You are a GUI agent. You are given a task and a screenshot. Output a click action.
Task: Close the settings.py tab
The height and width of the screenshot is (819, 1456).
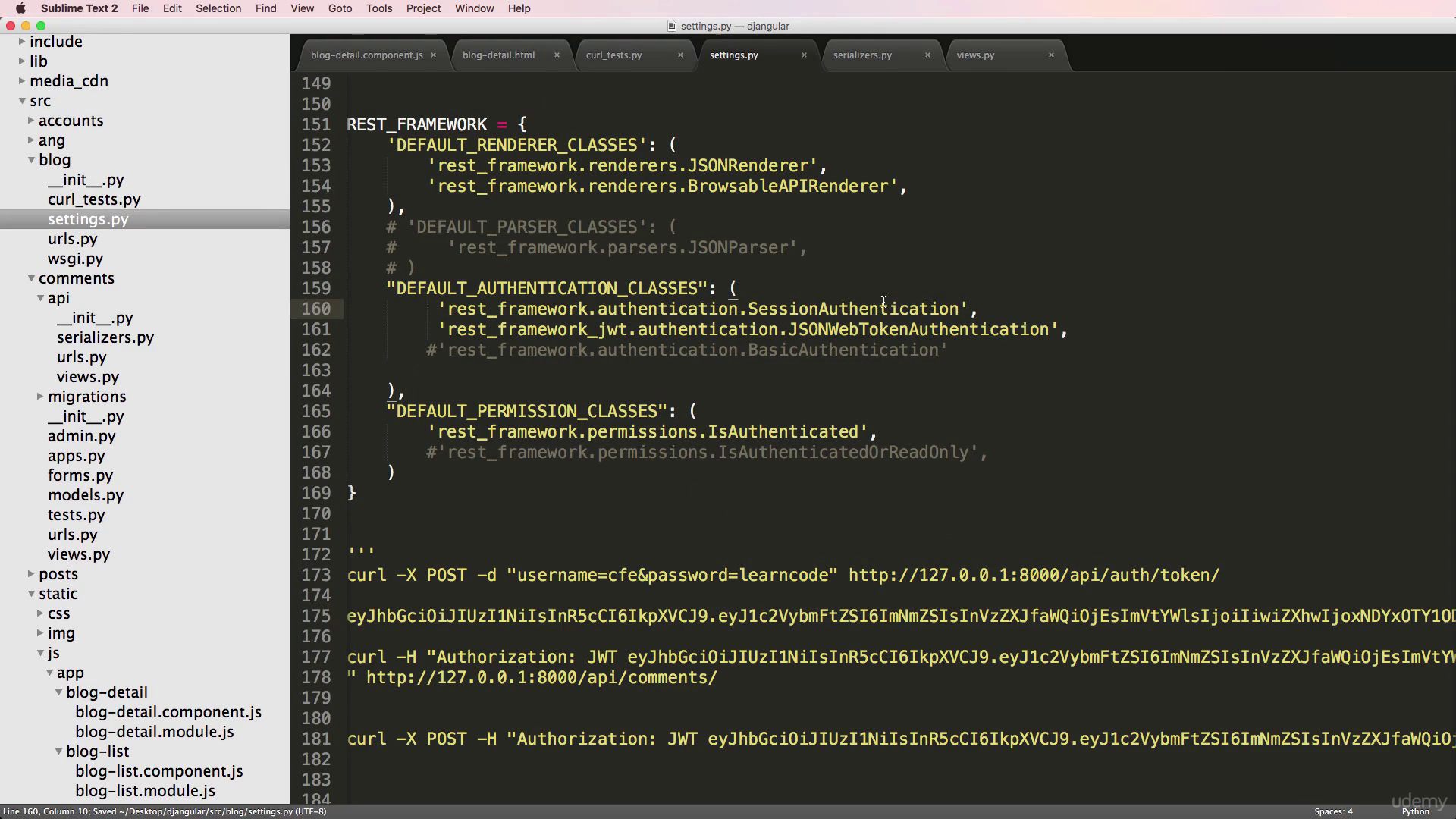tap(804, 55)
